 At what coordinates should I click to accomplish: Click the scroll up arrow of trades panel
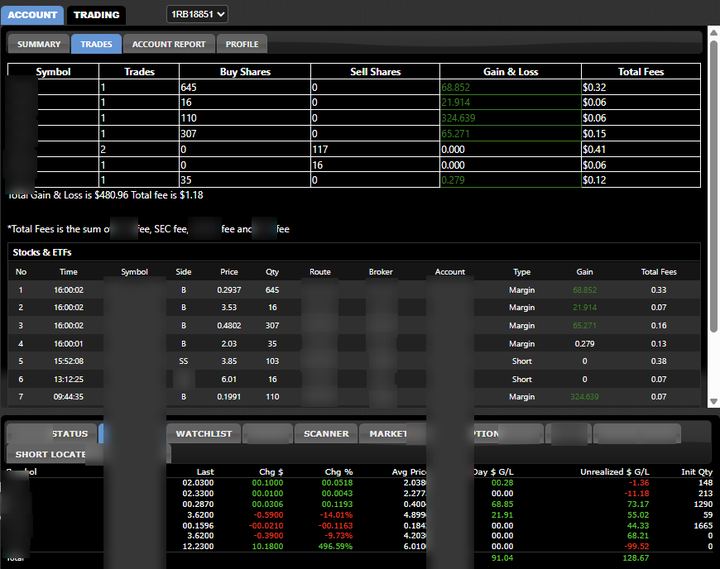(713, 33)
